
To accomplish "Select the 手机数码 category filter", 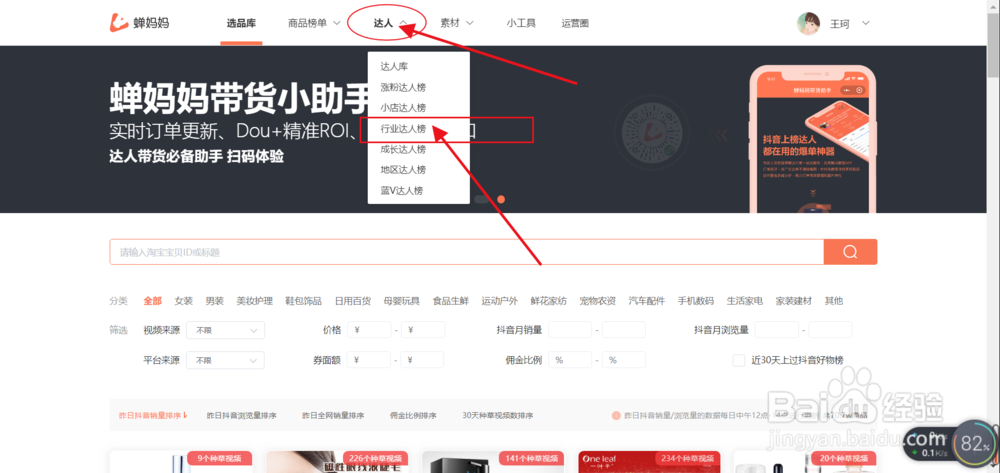I will (696, 301).
